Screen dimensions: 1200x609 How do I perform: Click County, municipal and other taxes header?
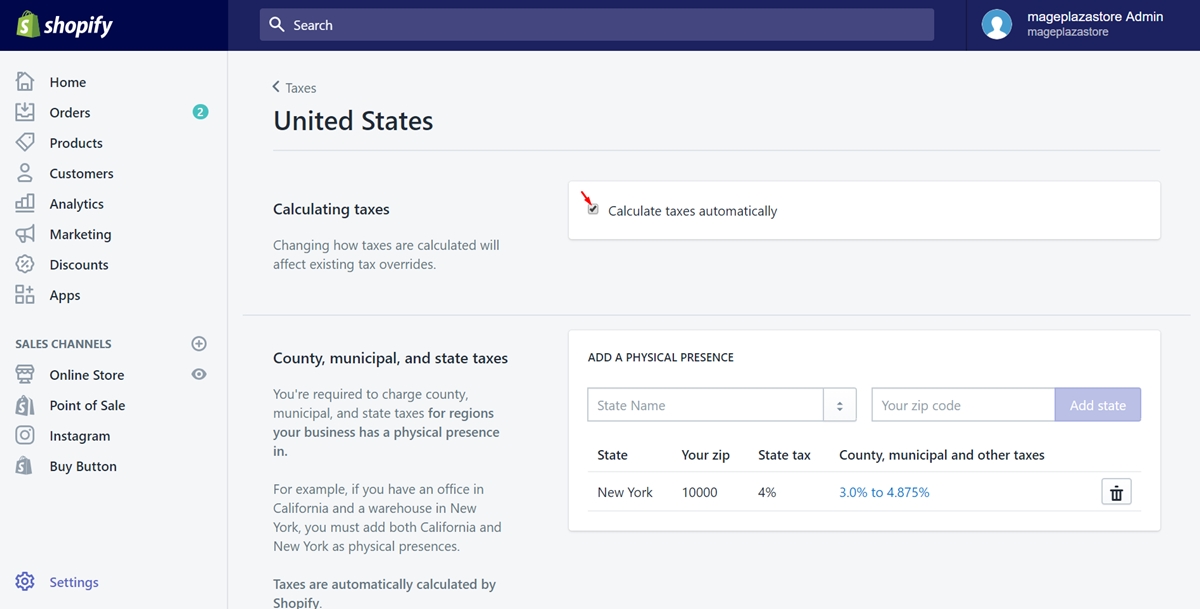(x=942, y=455)
